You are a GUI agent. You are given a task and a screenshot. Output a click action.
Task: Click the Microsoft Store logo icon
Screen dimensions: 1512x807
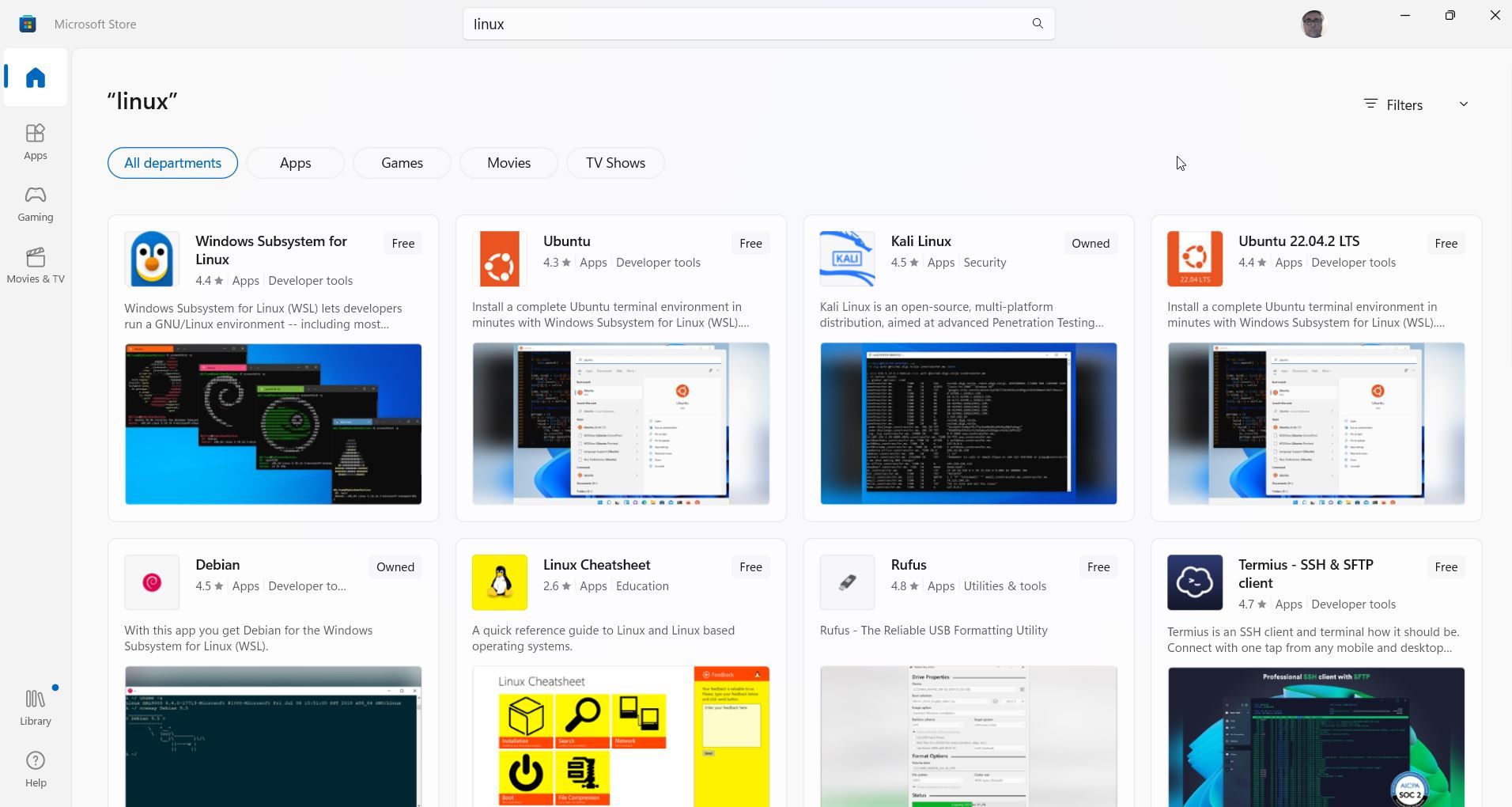pyautogui.click(x=28, y=24)
